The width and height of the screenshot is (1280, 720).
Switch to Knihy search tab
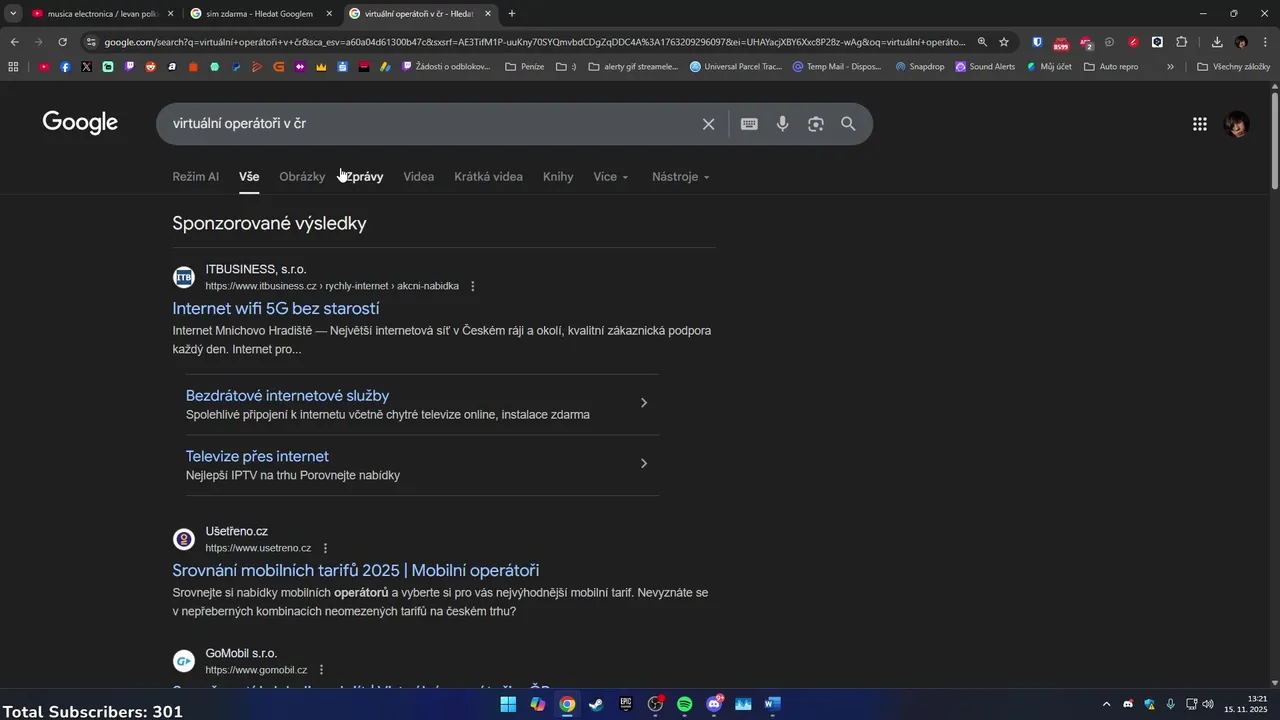coord(558,177)
